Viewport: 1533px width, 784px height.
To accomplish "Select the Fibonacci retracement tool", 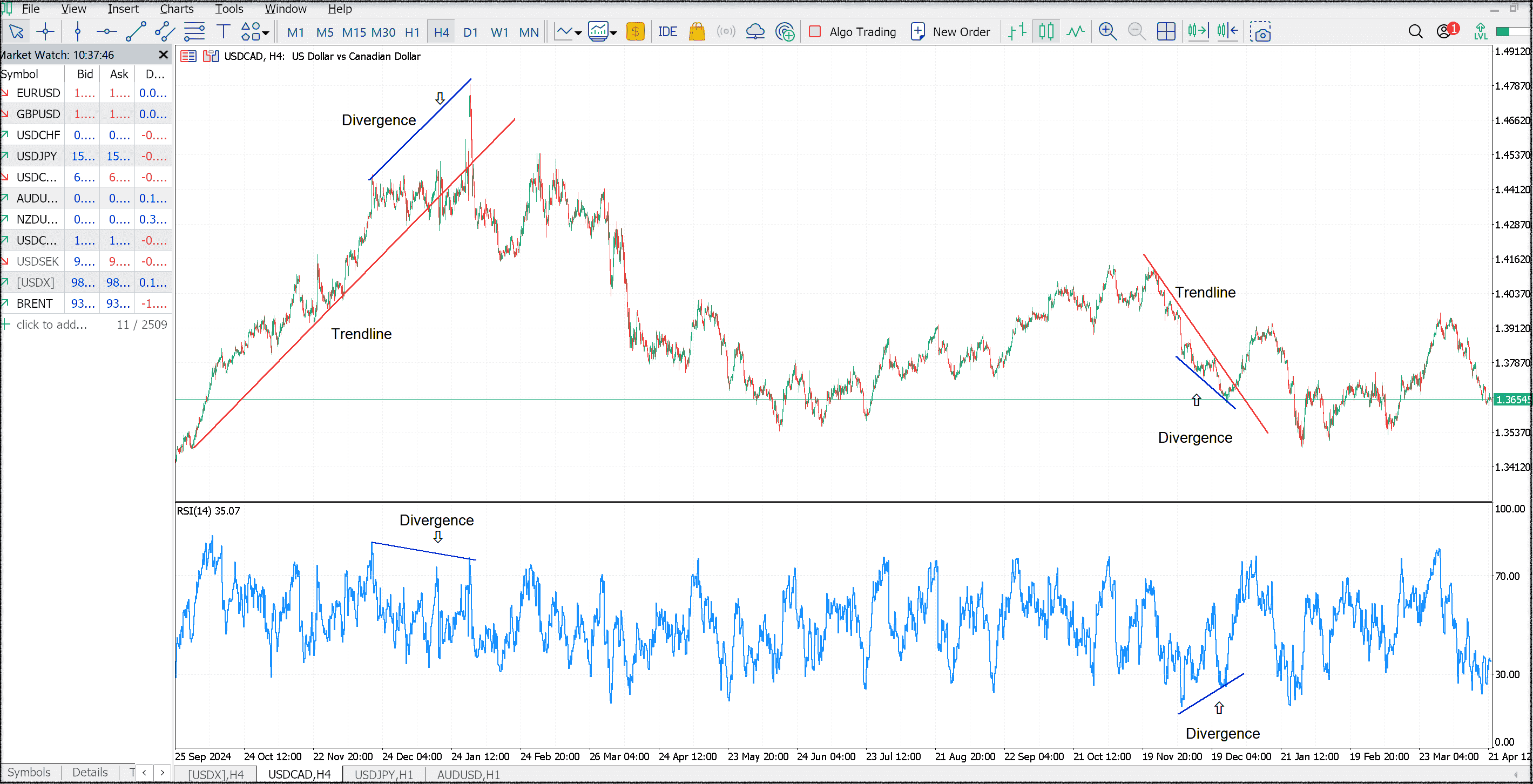I will coord(194,31).
